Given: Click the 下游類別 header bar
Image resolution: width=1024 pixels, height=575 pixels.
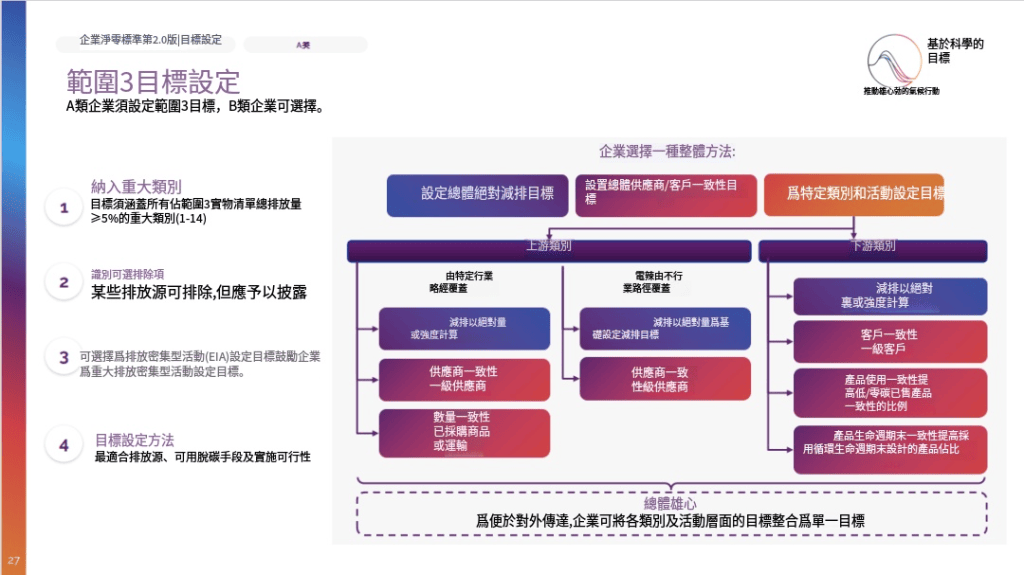Looking at the screenshot, I should click(872, 250).
